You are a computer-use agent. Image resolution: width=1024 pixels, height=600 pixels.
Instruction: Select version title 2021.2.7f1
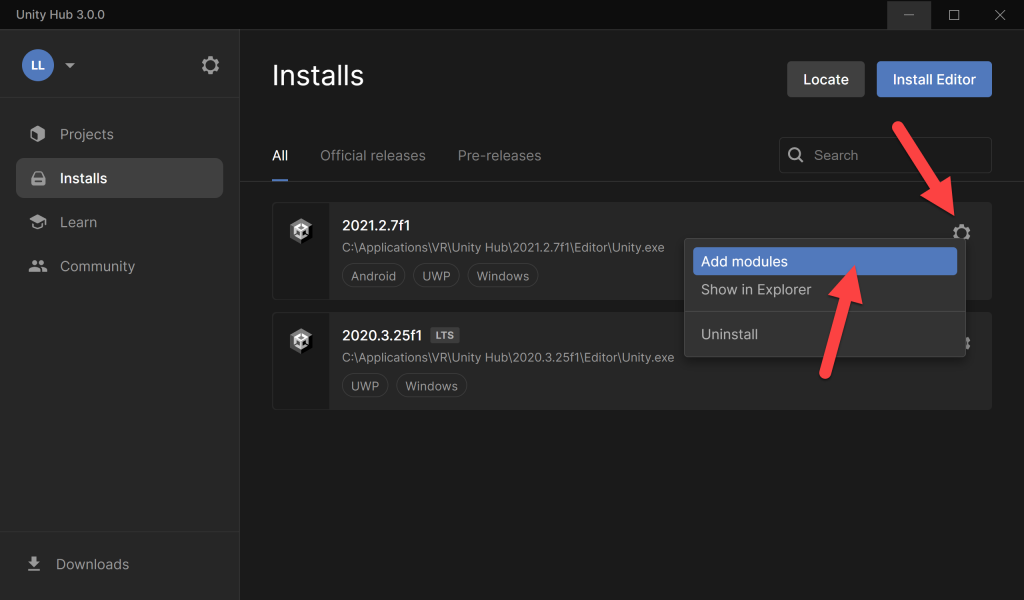(x=376, y=225)
